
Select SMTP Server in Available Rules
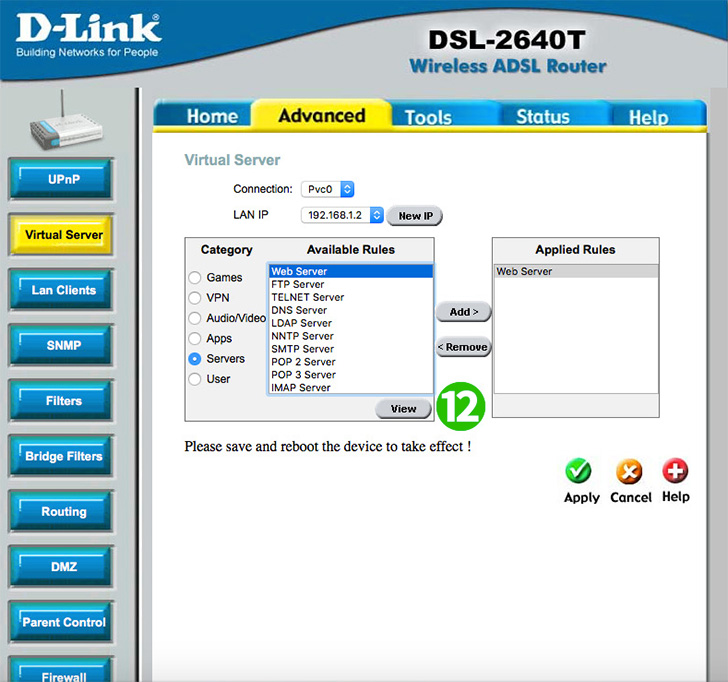point(351,349)
